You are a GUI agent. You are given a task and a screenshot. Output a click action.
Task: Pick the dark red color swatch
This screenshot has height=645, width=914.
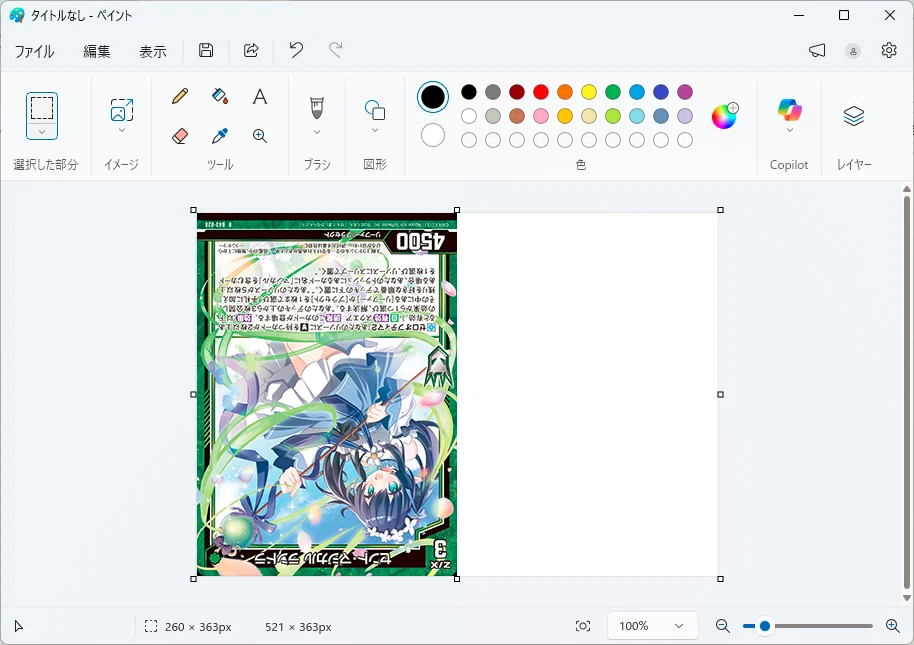pos(517,92)
